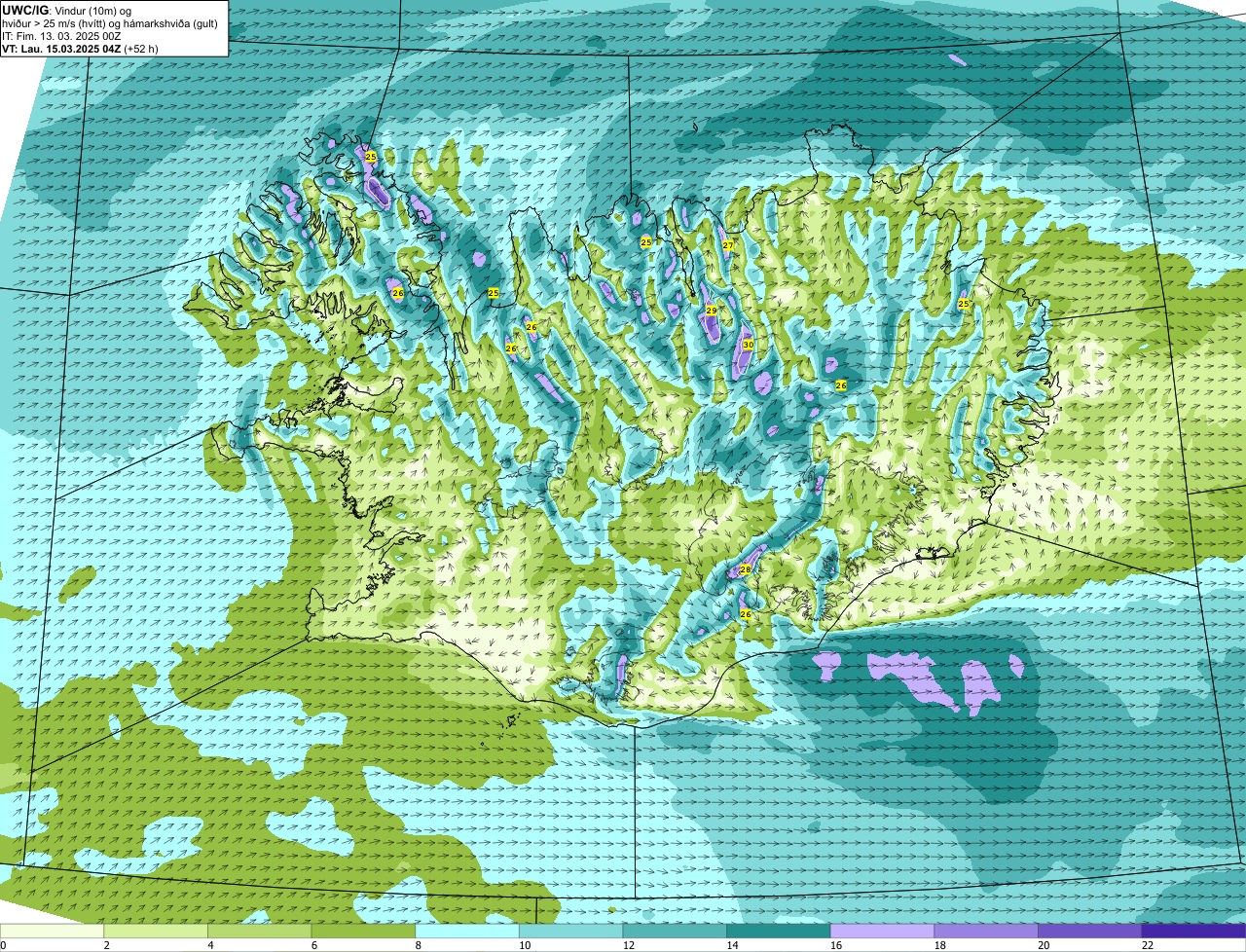Screen dimensions: 1246x952
Task: Click the 'hviður > 25 m/s' description line
Action: [x=110, y=22]
